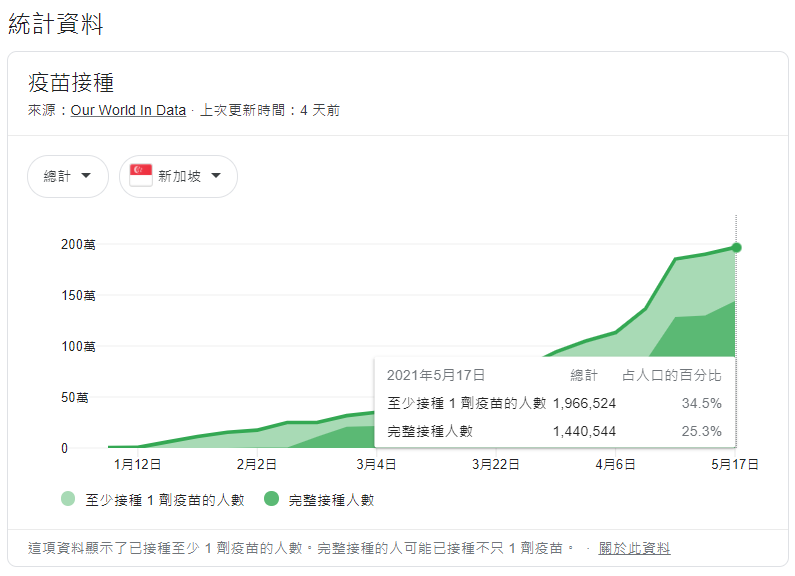Click the 200萬 y-axis label

(78, 244)
